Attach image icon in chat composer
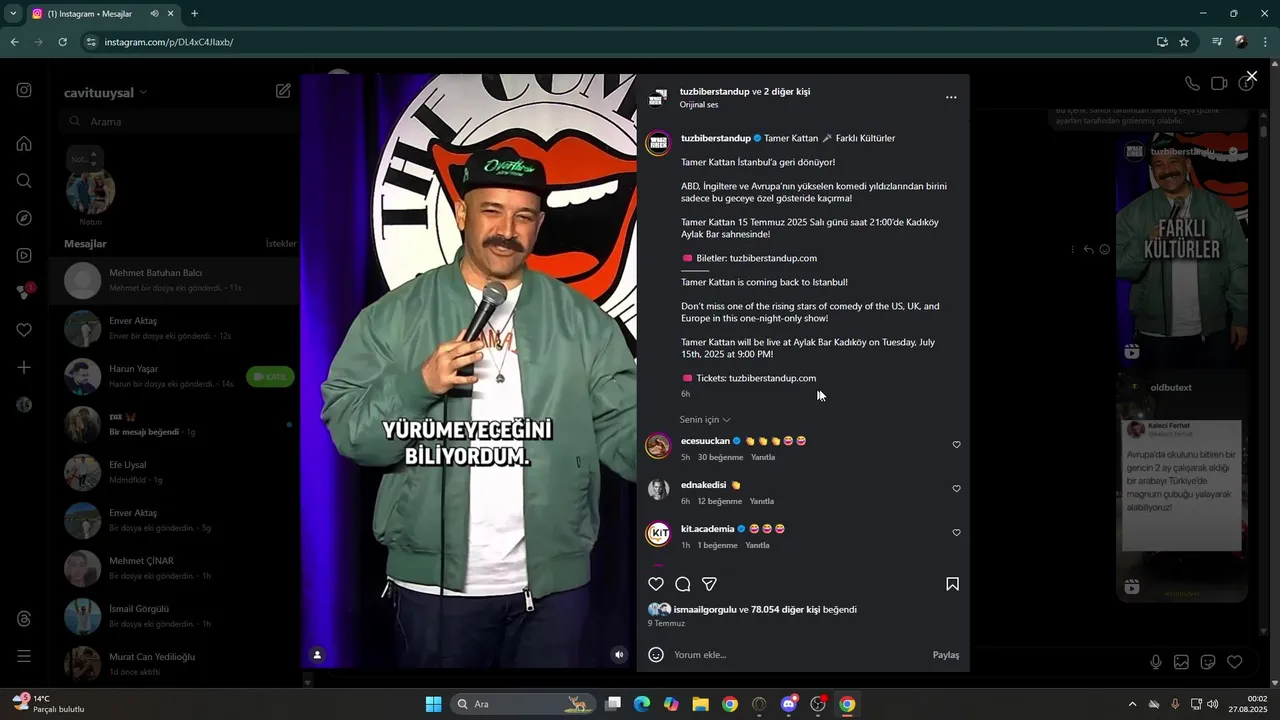The height and width of the screenshot is (720, 1280). 1182,662
